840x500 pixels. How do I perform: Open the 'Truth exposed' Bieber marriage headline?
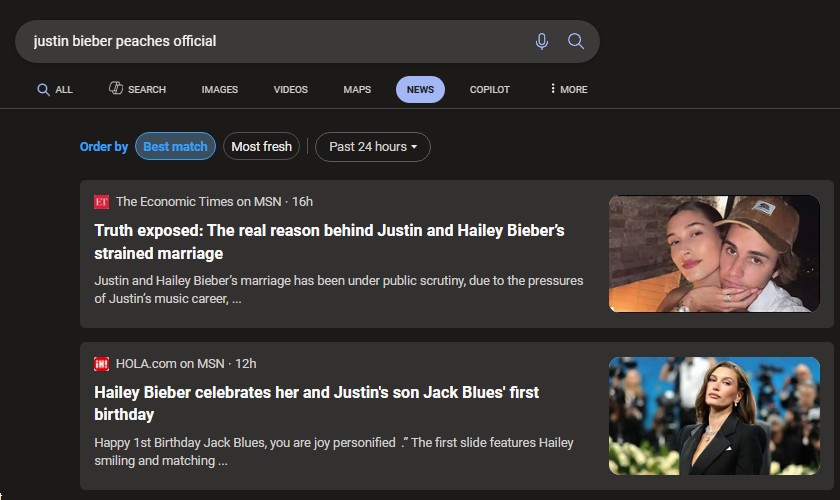click(329, 242)
